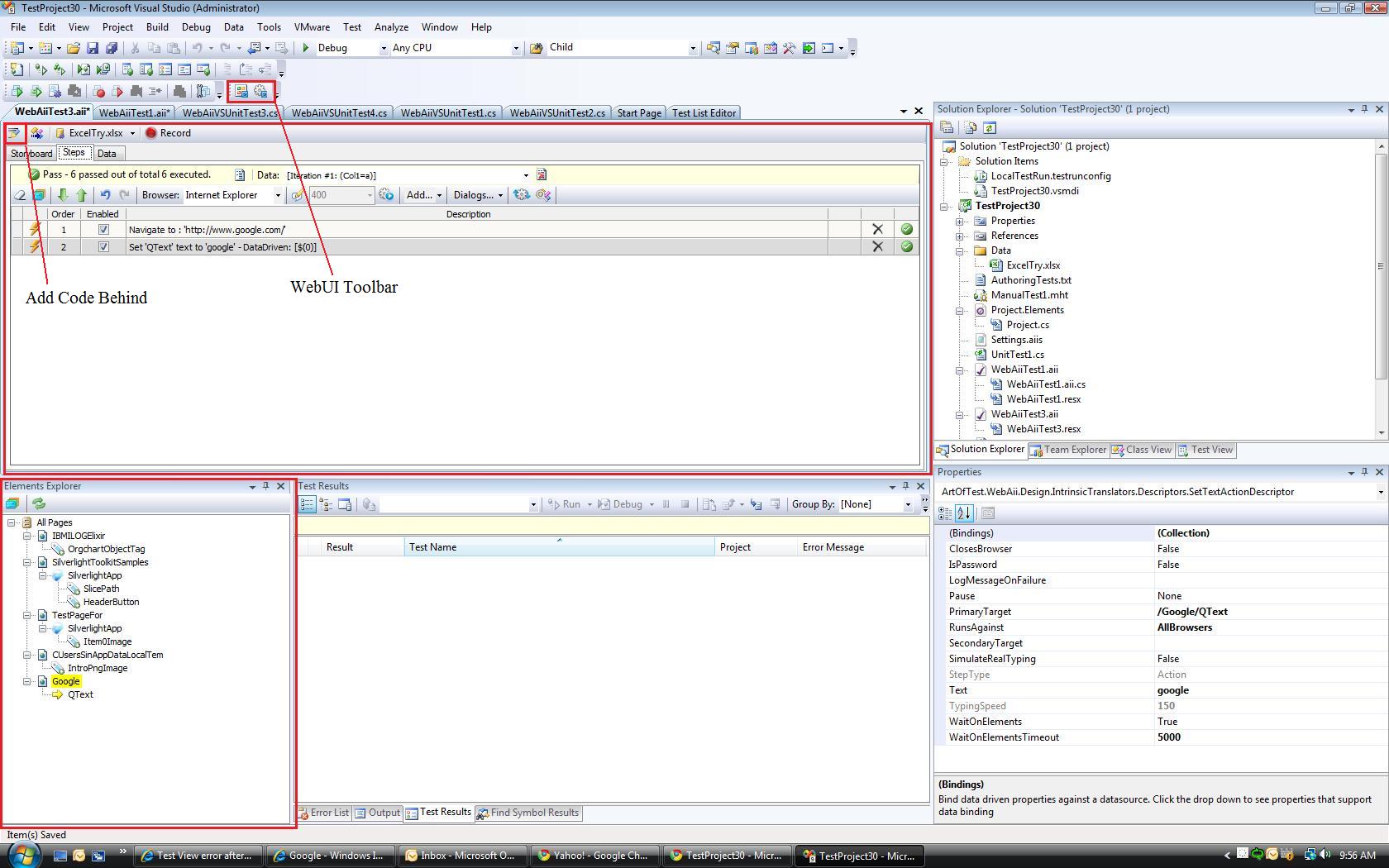Screen dimensions: 1389x868
Task: Expand the References node
Action: (960, 236)
